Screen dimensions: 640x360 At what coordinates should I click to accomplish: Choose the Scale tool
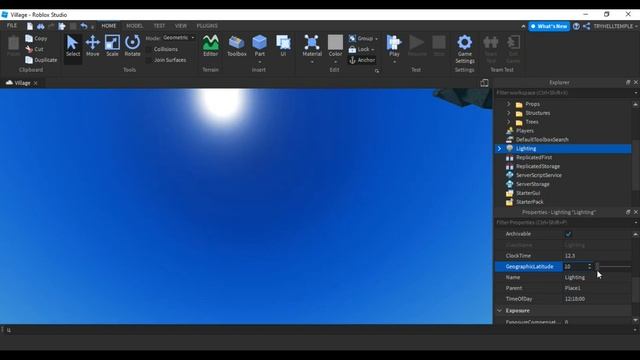(112, 46)
